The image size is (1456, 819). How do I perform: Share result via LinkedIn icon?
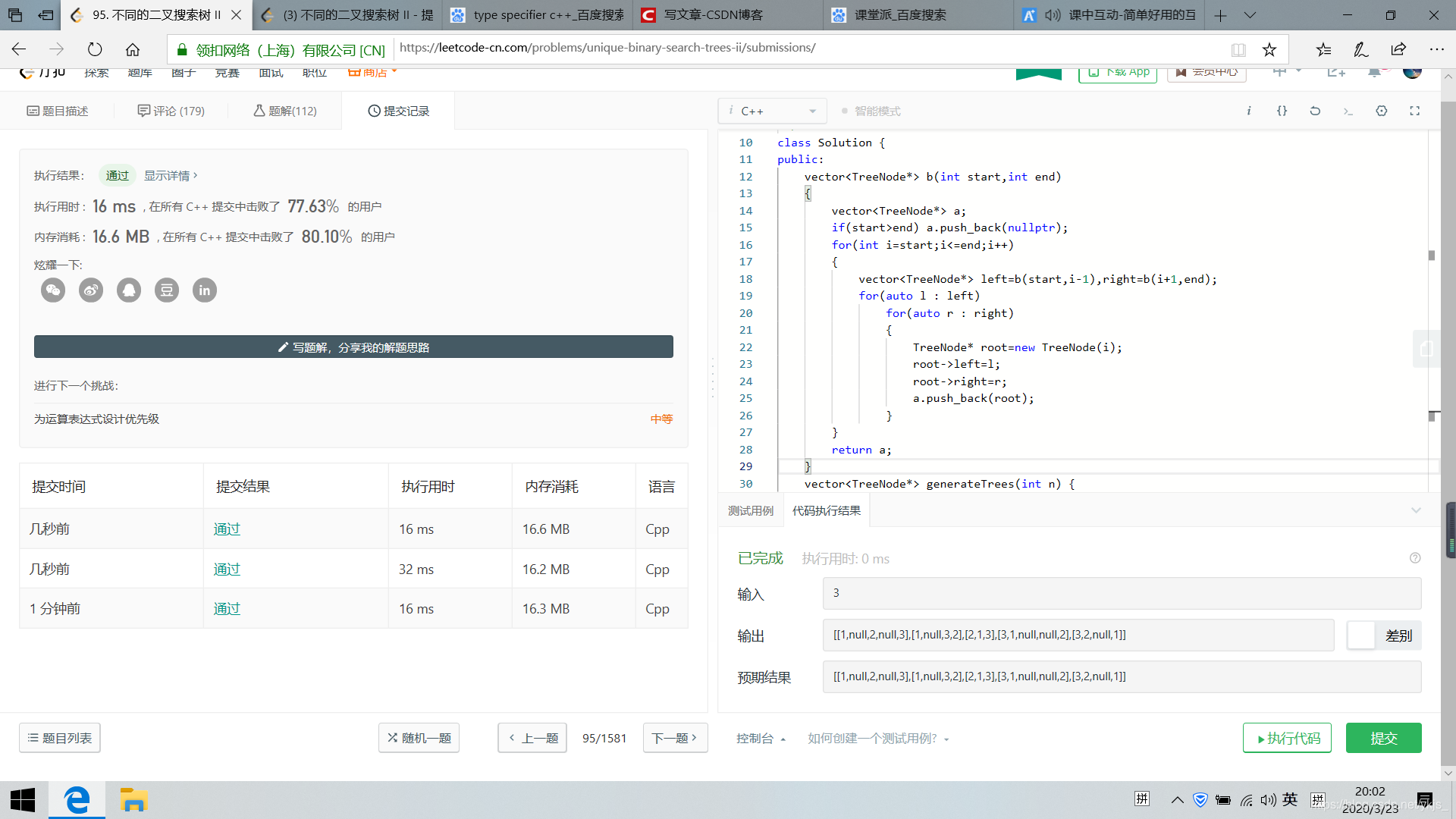click(x=205, y=290)
